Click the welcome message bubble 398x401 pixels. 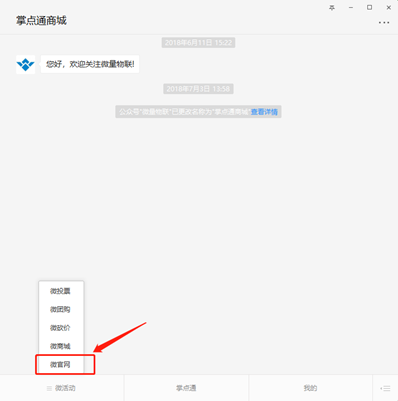90,64
